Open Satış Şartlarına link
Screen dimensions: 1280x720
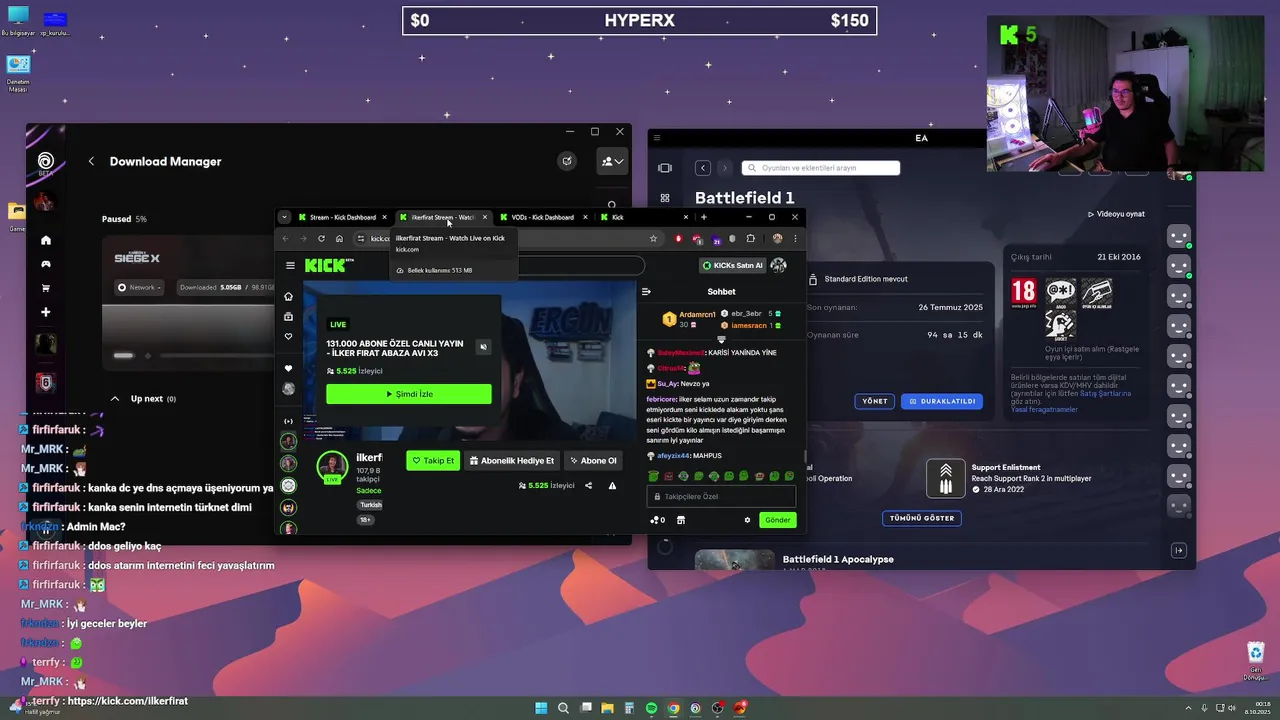[x=1106, y=393]
